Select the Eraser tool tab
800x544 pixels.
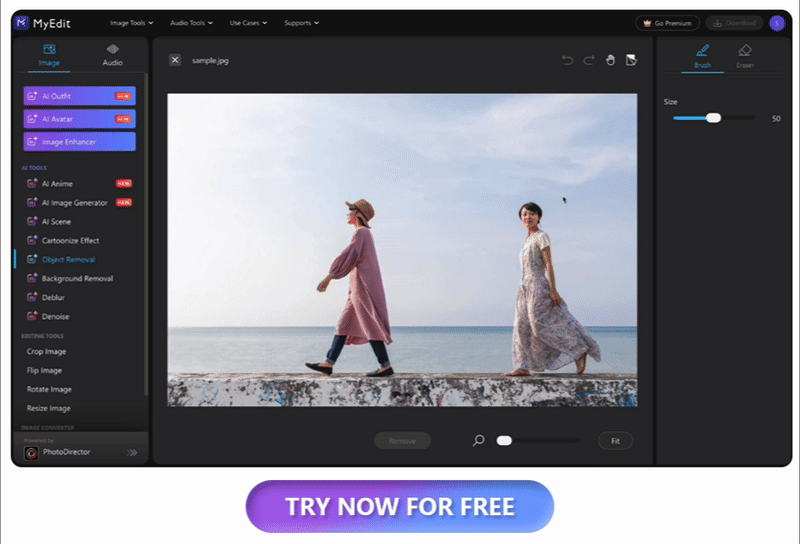coord(745,57)
